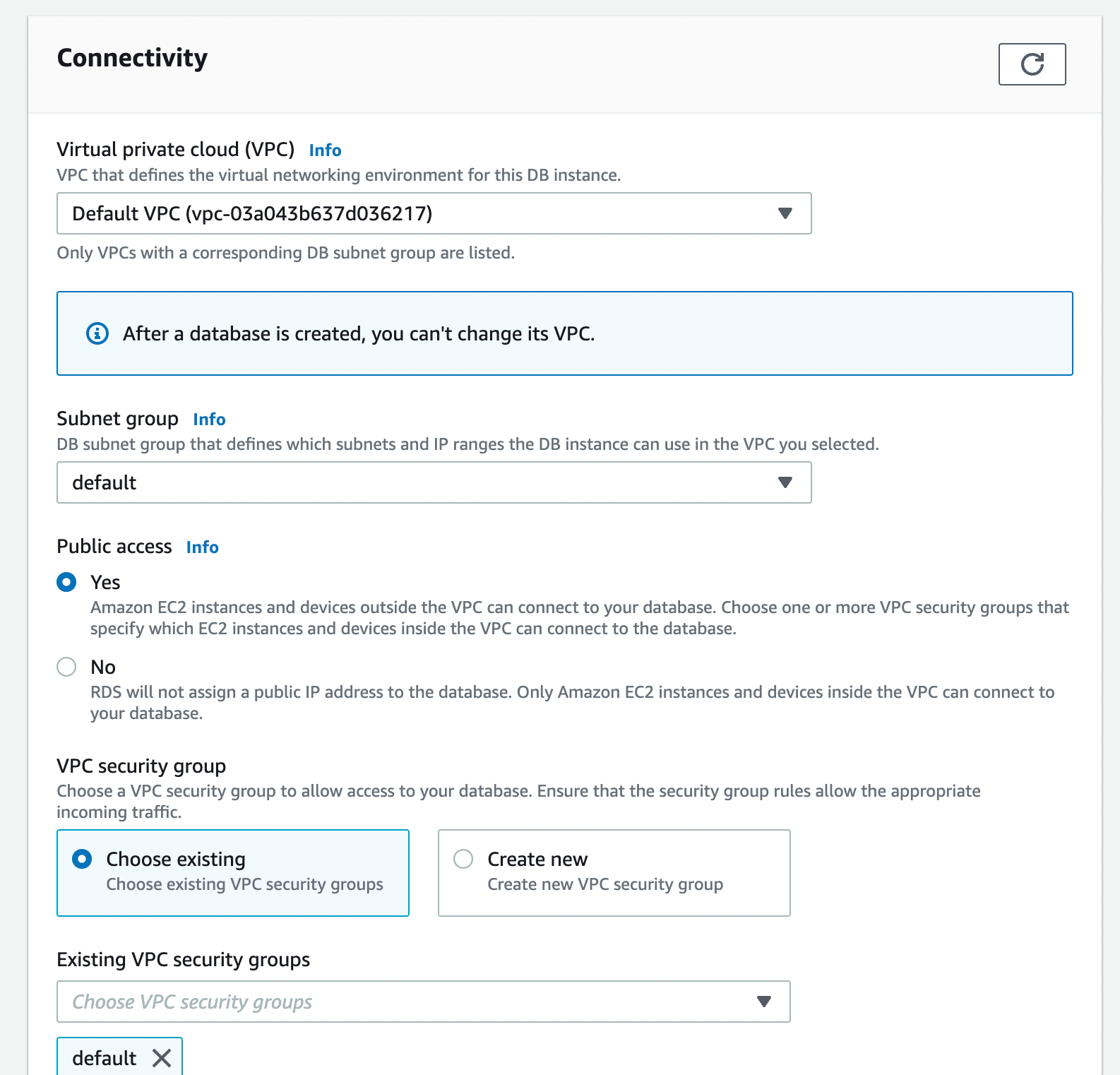This screenshot has height=1075, width=1120.
Task: Click the VPC dropdown arrow icon
Action: click(785, 213)
